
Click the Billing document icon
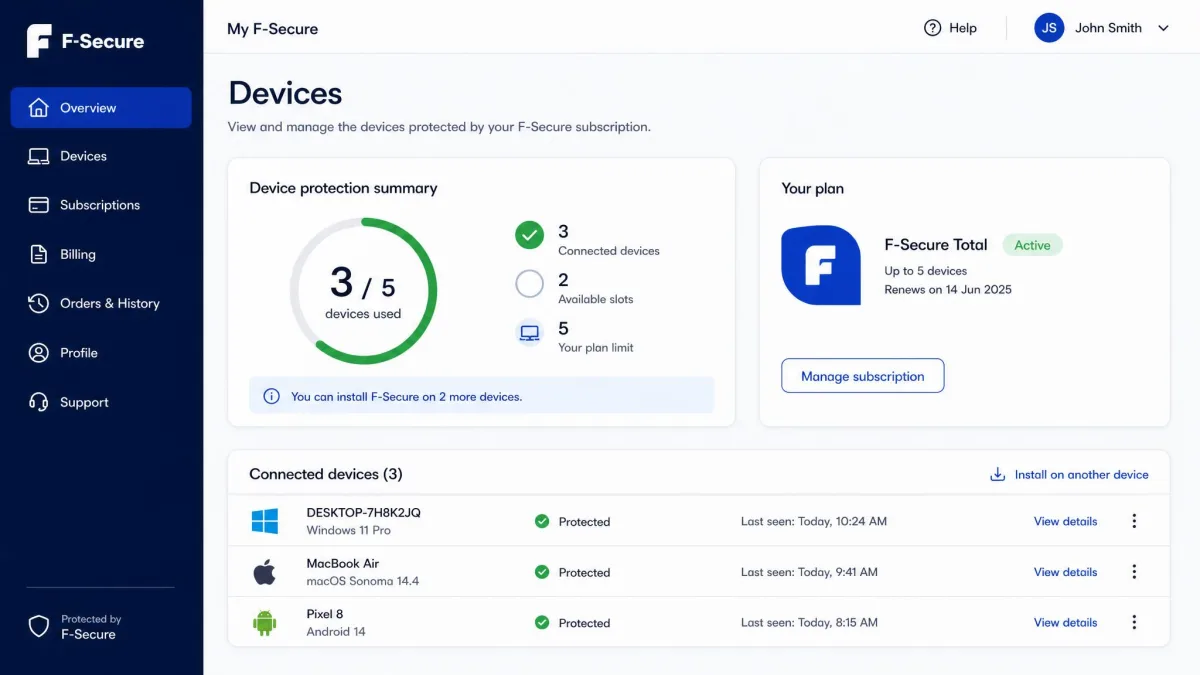(38, 254)
